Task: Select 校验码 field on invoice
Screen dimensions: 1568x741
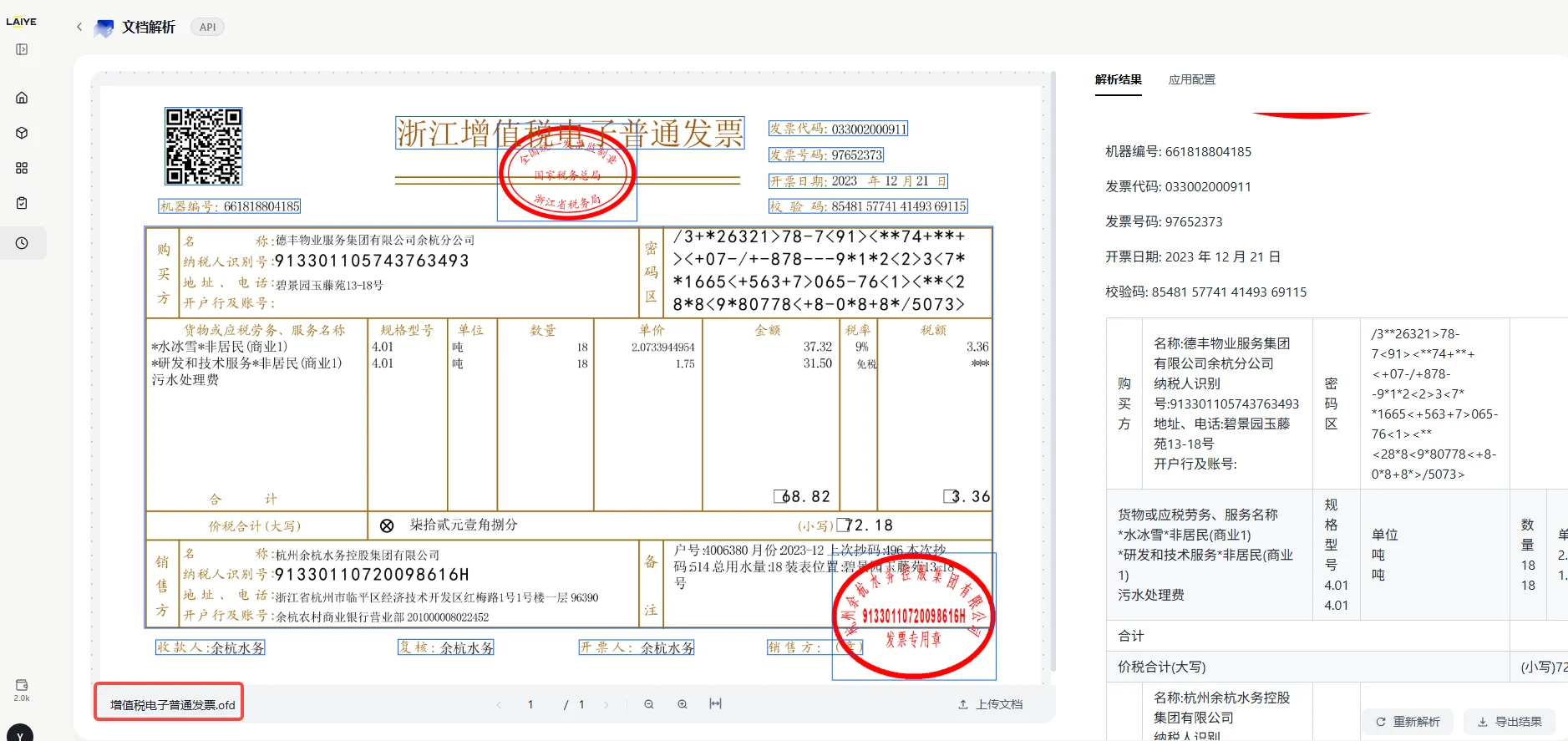Action: click(868, 206)
